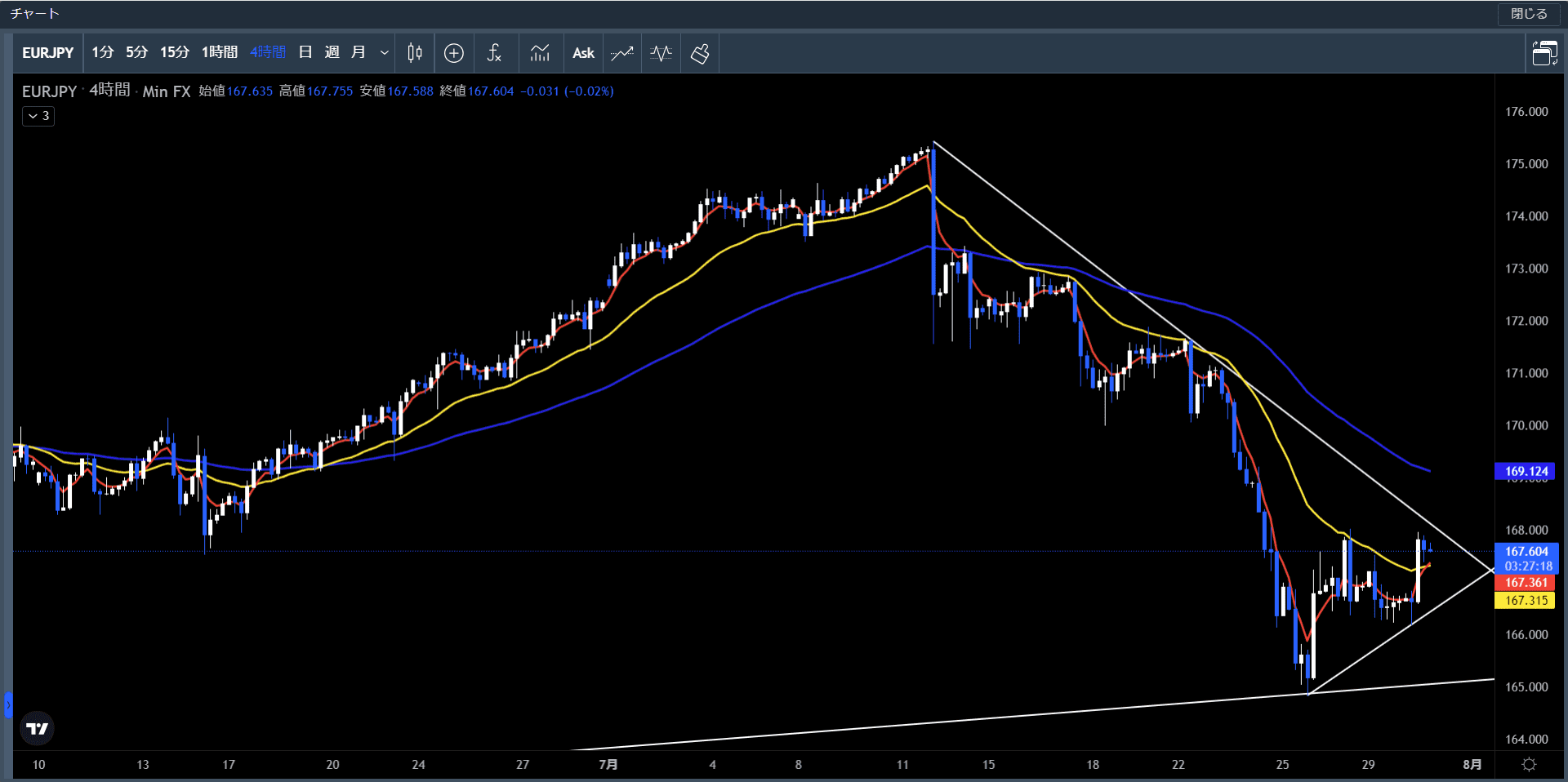The image size is (1568, 782).
Task: Click the opening price value 167.635
Action: 250,91
